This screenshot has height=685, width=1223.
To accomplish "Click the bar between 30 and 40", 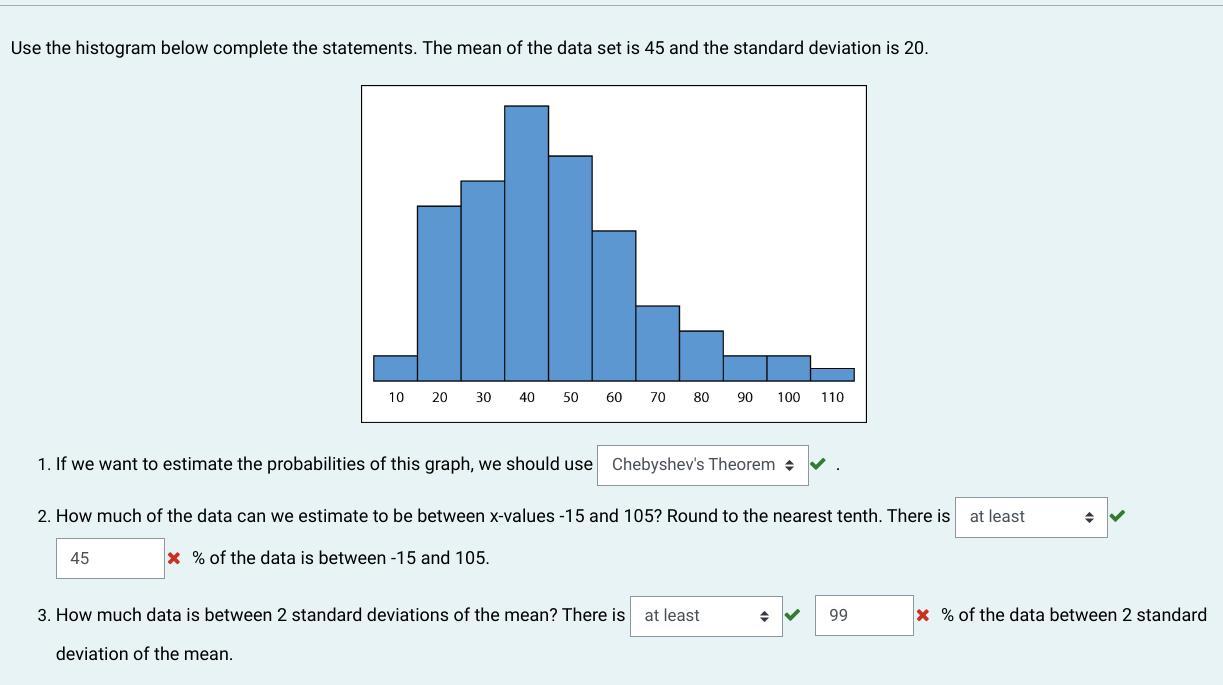I will click(x=483, y=281).
